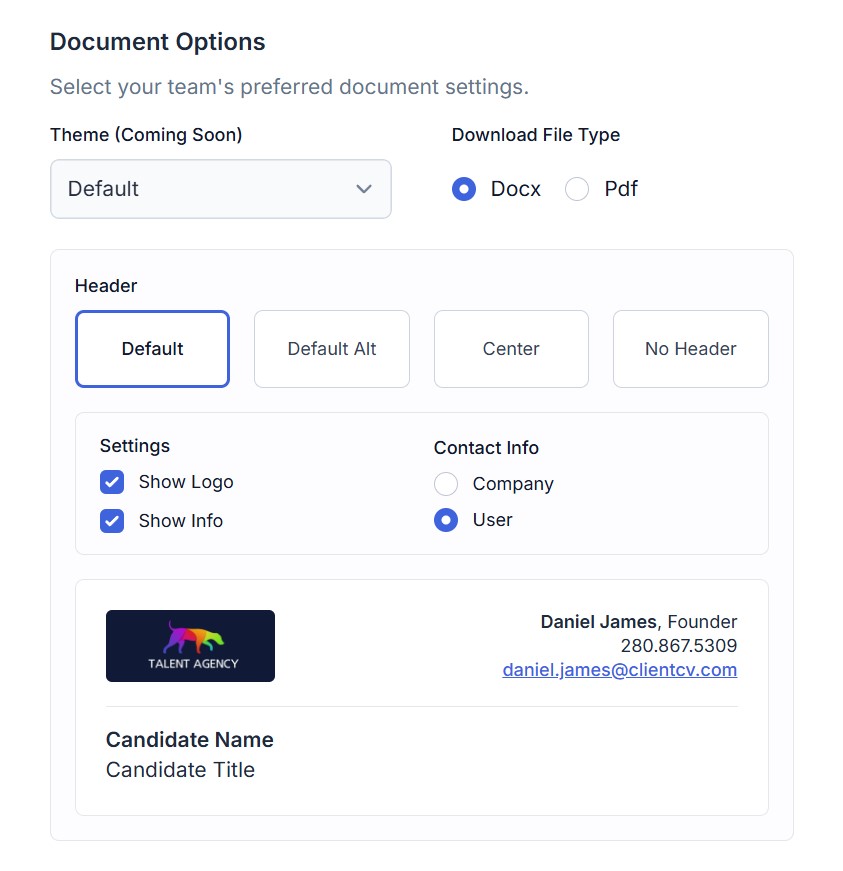Click the Contact Info label
Viewport: 843px width, 871px height.
(x=486, y=448)
